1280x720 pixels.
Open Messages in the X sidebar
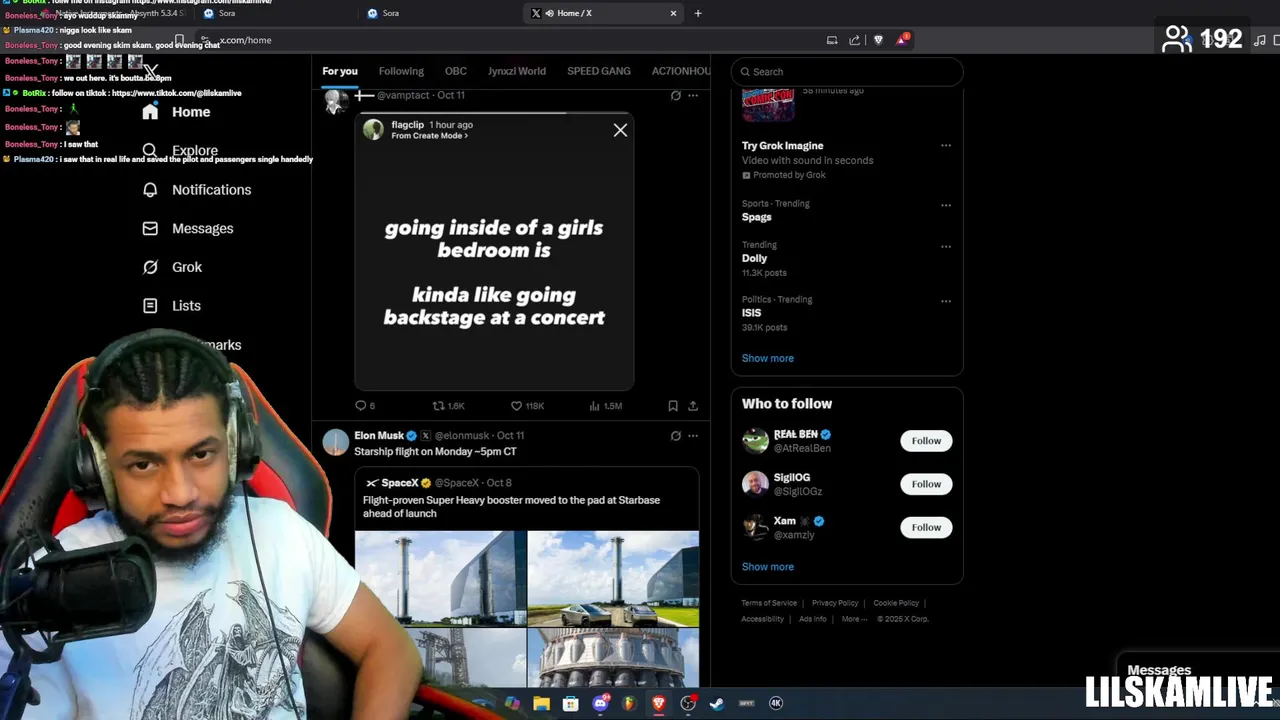188,229
